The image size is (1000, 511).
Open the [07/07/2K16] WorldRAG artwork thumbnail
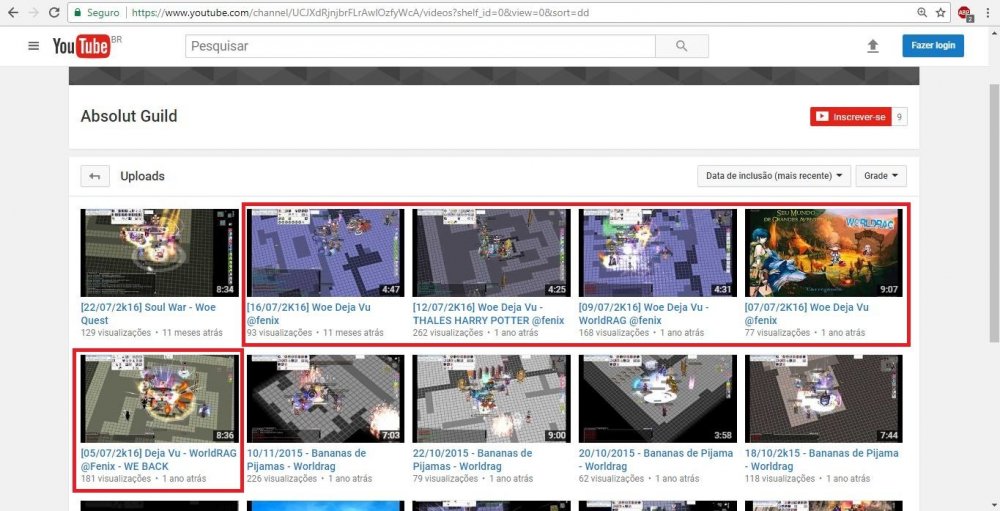(824, 253)
